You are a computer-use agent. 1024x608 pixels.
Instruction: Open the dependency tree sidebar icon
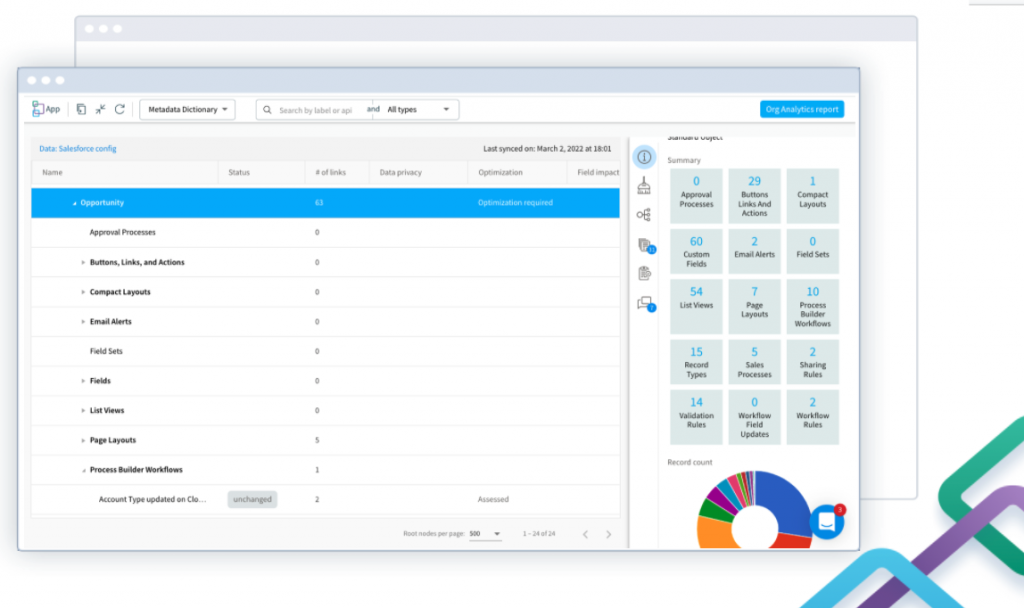644,214
